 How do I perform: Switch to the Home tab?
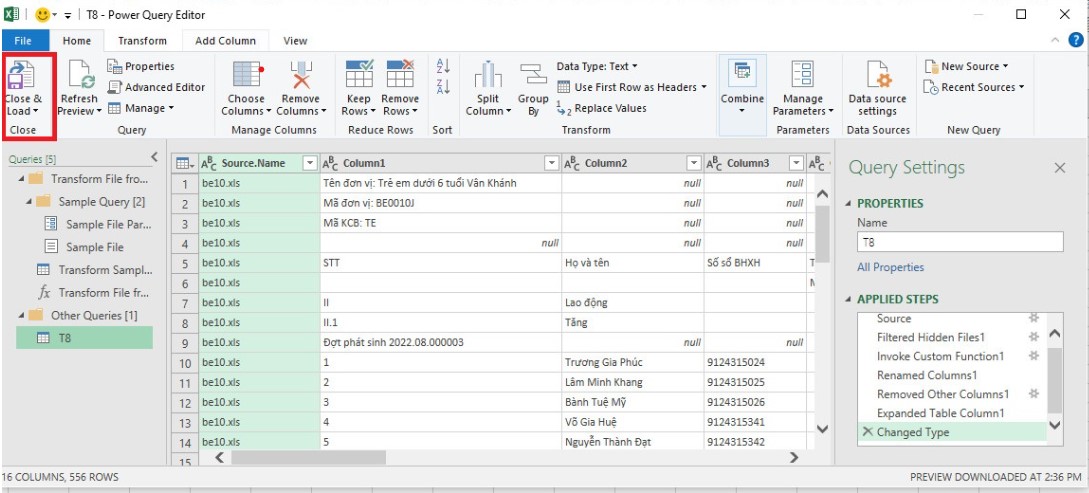76,41
